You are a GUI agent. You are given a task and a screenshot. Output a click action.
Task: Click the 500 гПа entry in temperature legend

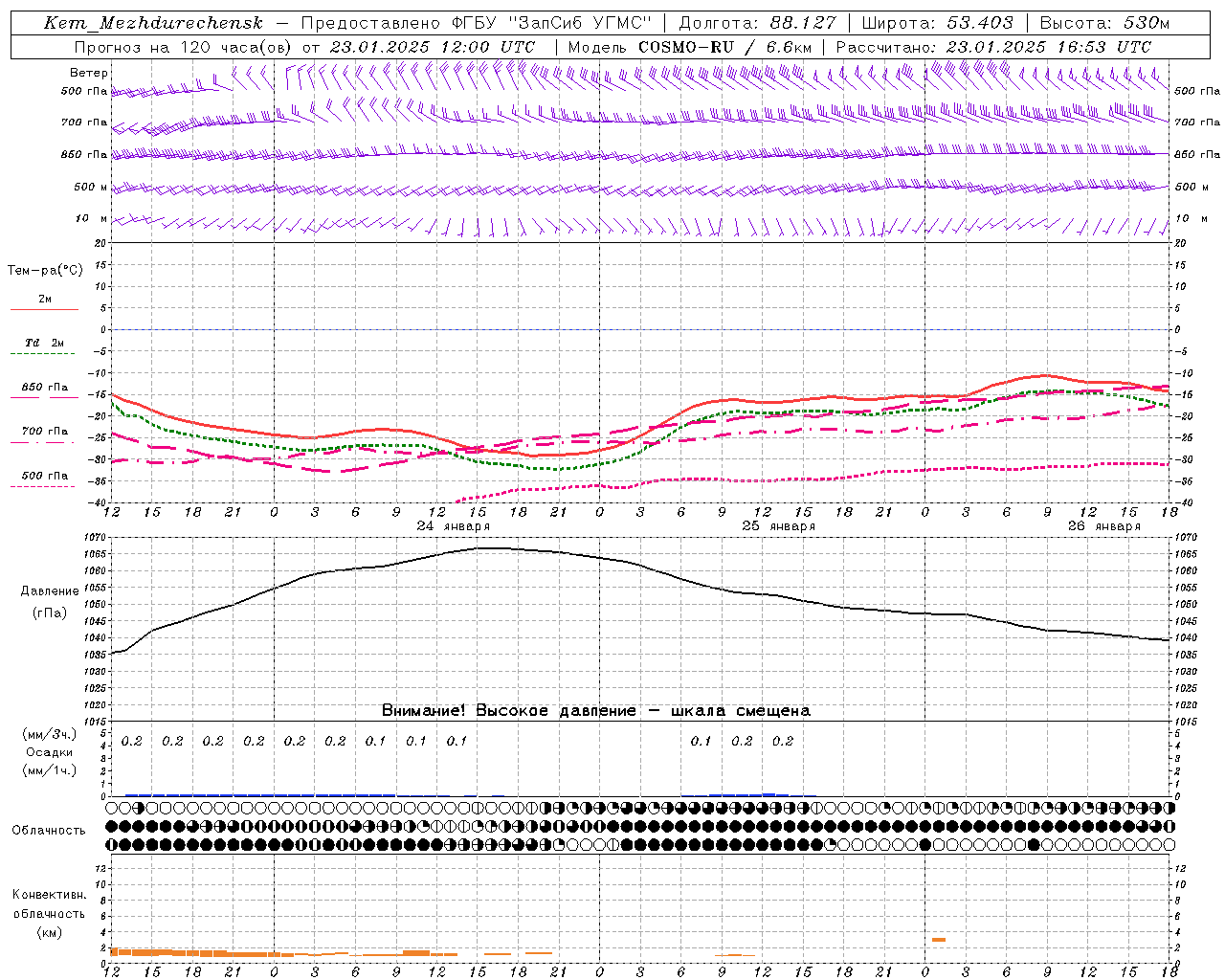[x=45, y=476]
